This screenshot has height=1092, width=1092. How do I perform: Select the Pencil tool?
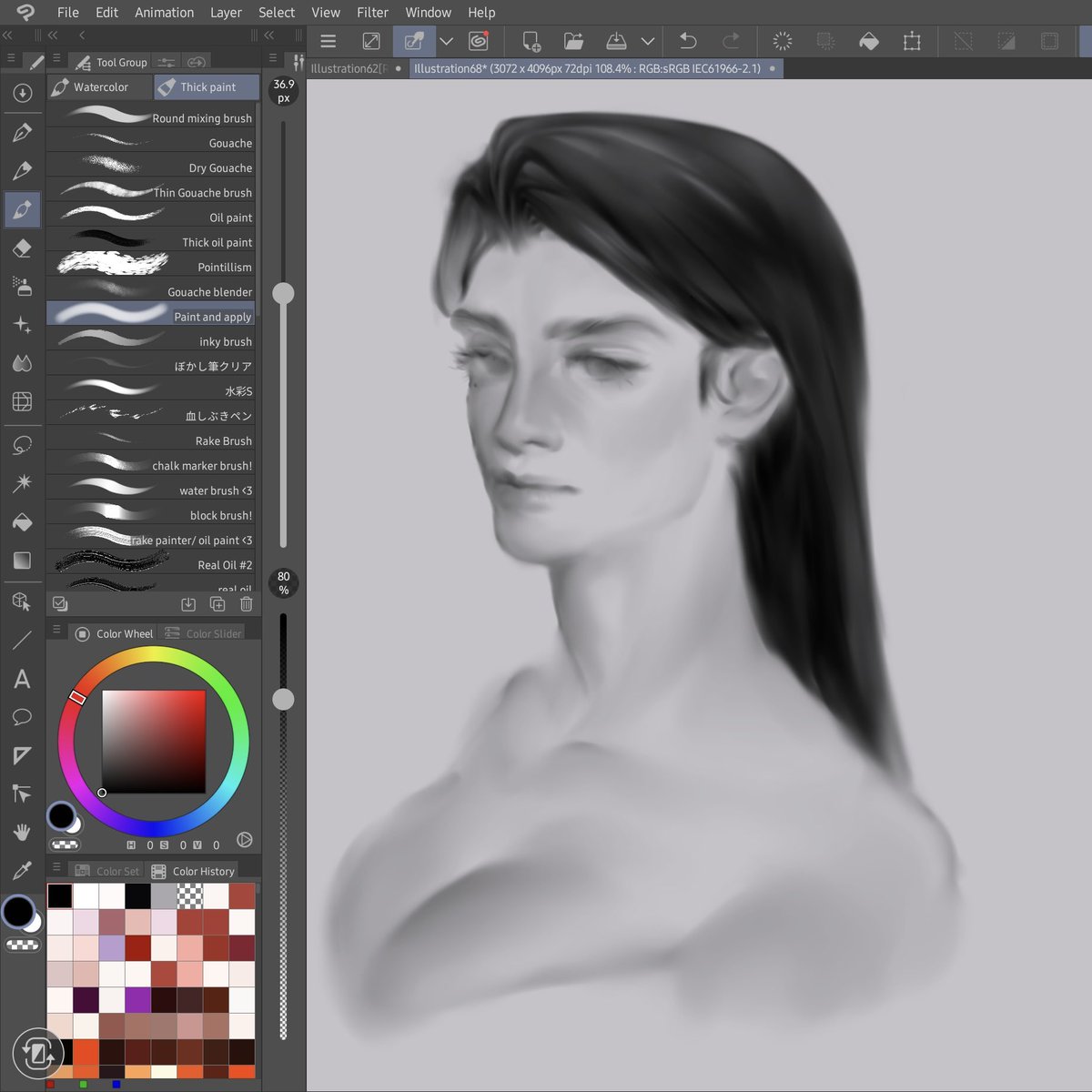[x=23, y=170]
